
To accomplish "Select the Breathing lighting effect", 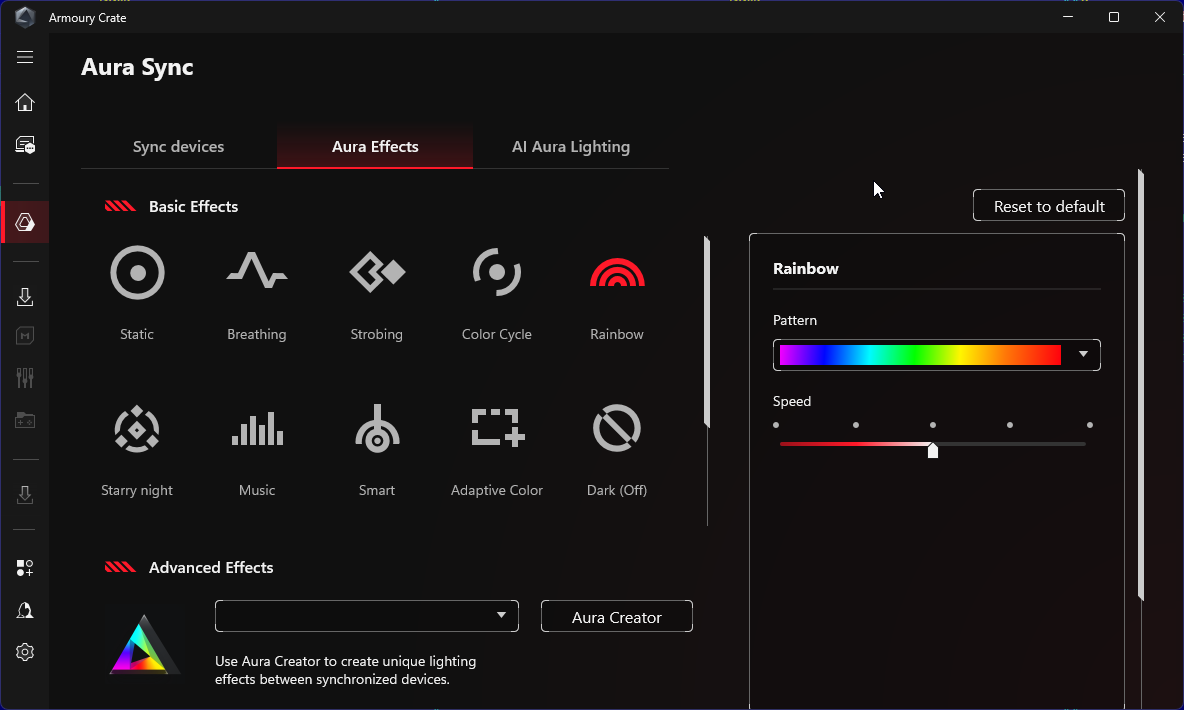I will coord(257,270).
